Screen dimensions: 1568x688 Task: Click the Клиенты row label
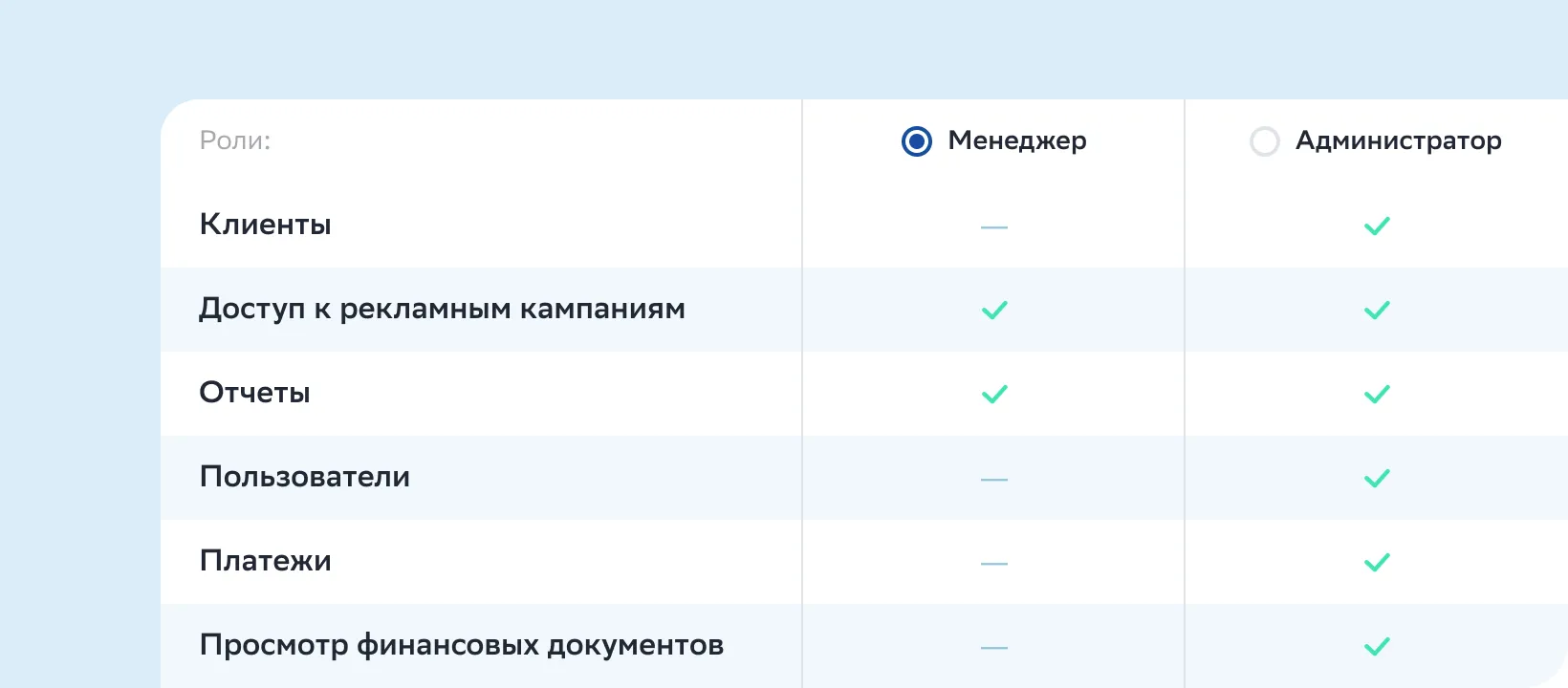tap(266, 225)
